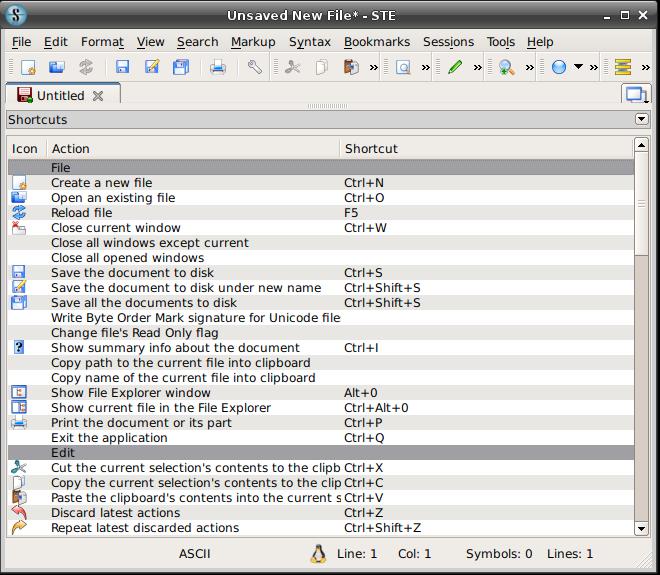
Task: Click the redo arrow icon in the Repeat latest discarded actions row
Action: pyautogui.click(x=19, y=528)
